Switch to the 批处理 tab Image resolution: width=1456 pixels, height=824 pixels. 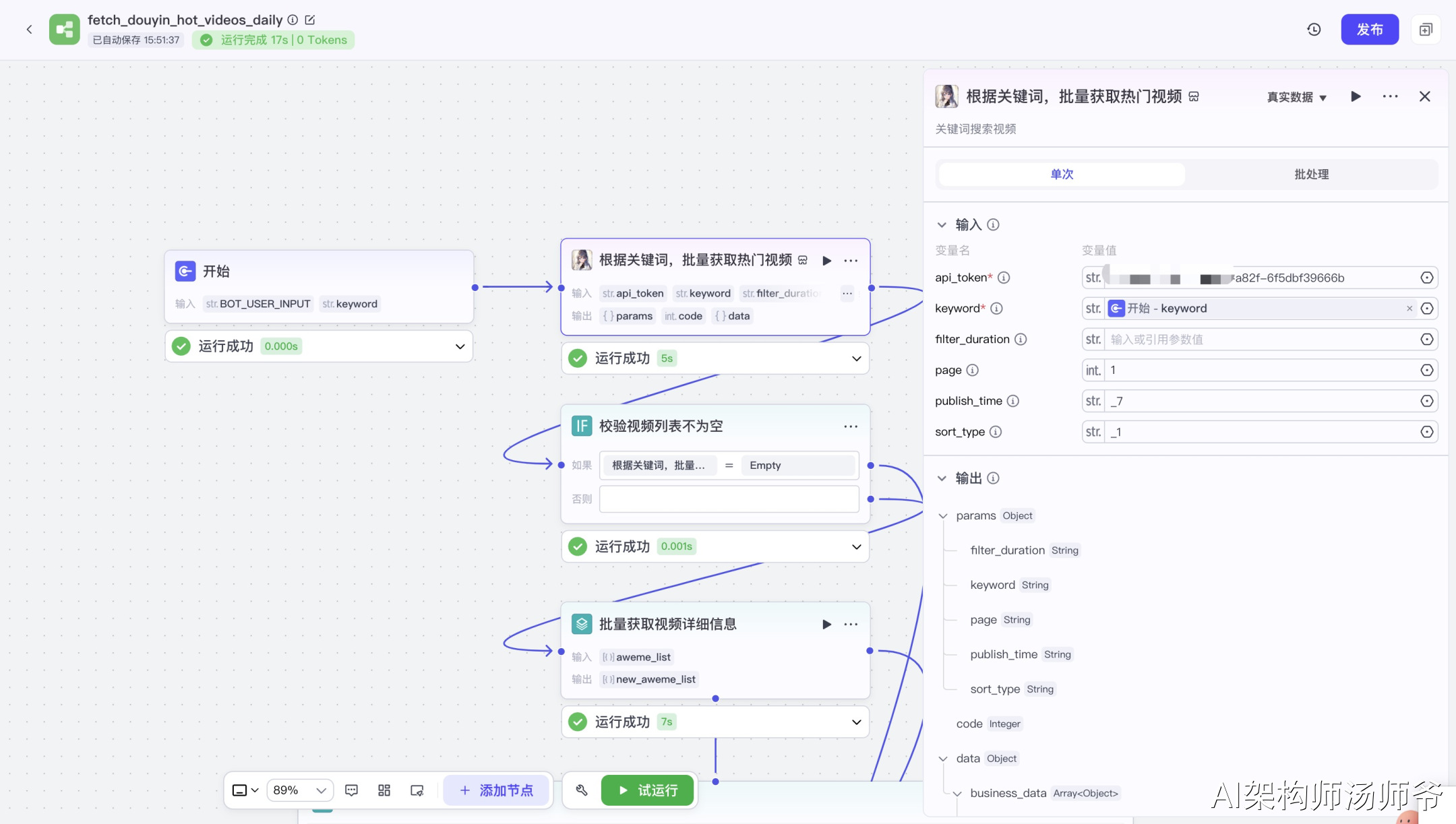[x=1311, y=175]
